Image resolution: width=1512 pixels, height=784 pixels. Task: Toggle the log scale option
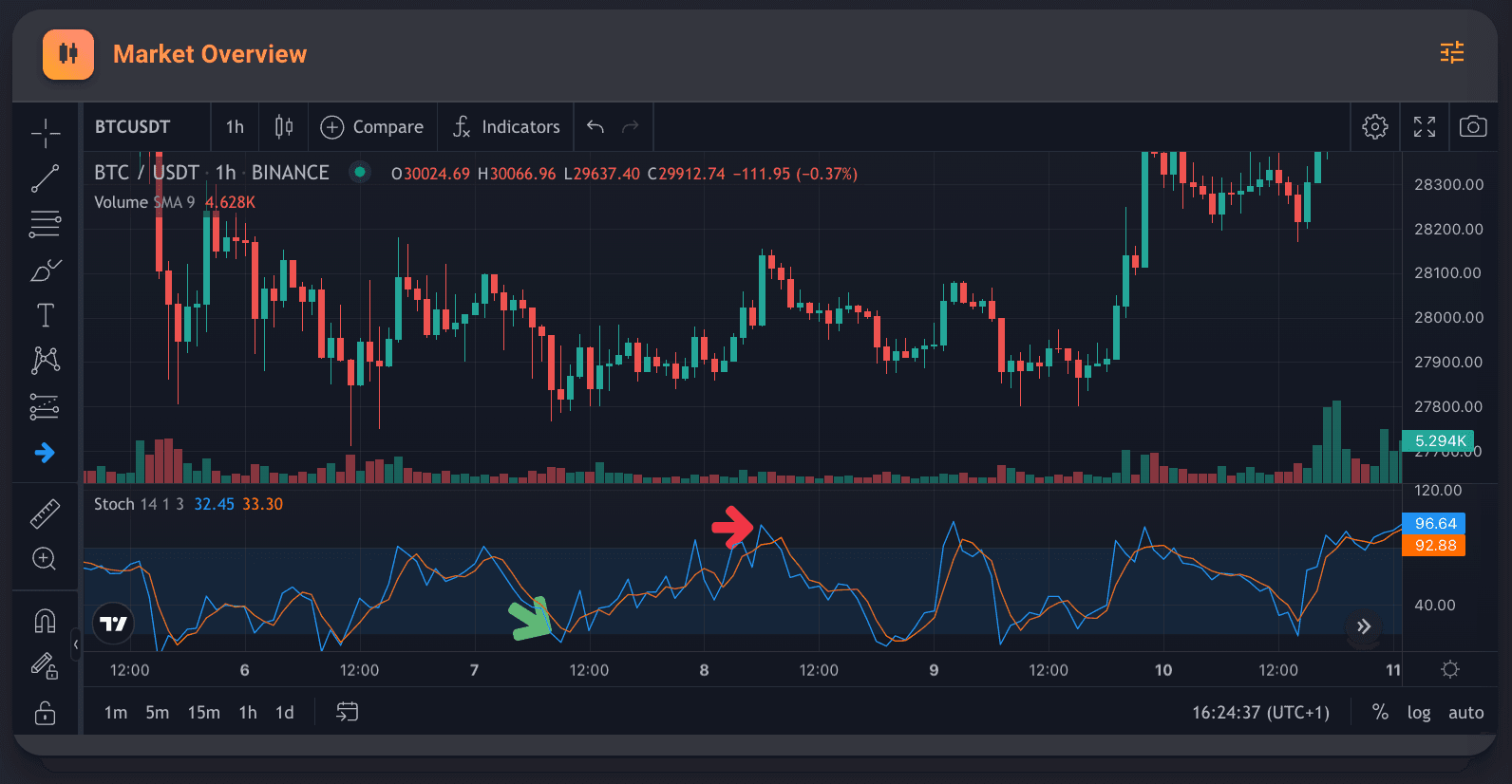click(1418, 712)
